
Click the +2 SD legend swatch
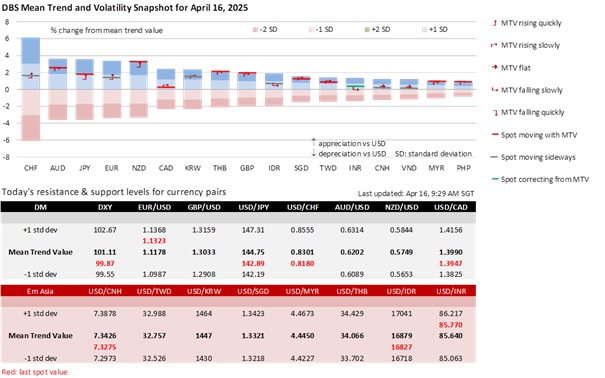pos(367,30)
